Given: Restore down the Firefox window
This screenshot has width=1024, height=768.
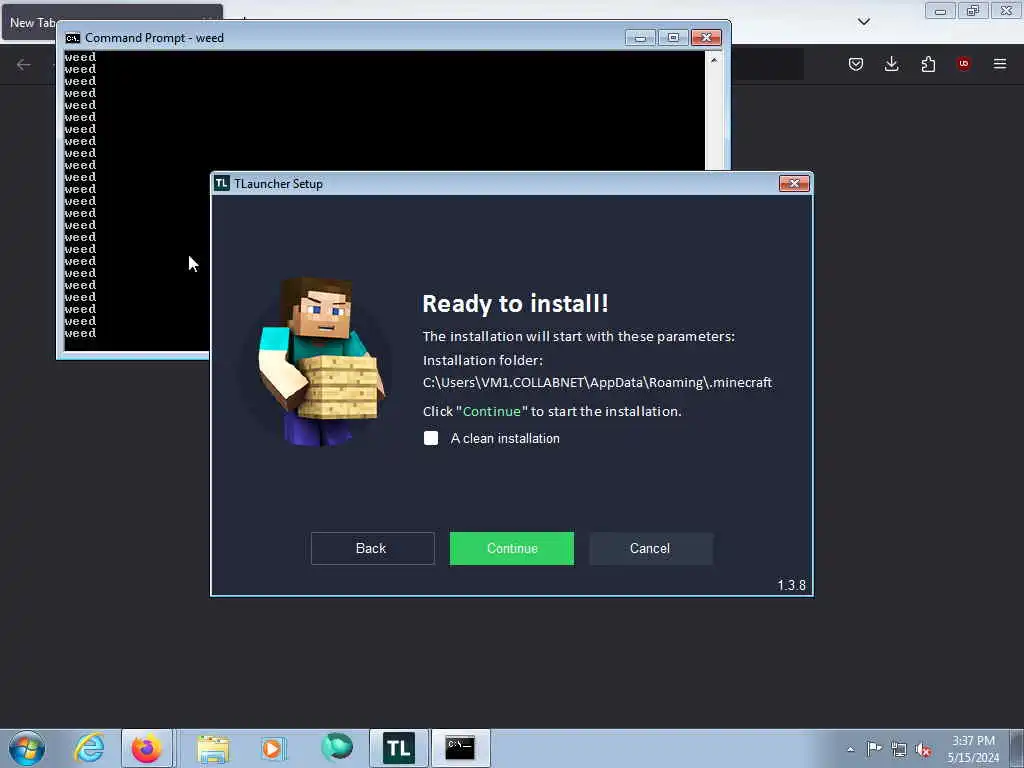Looking at the screenshot, I should click(973, 10).
